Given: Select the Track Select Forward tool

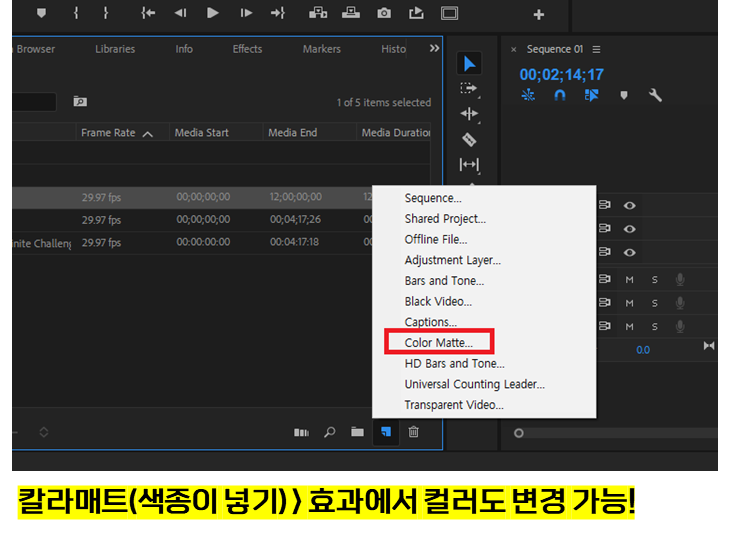Looking at the screenshot, I should (x=469, y=89).
